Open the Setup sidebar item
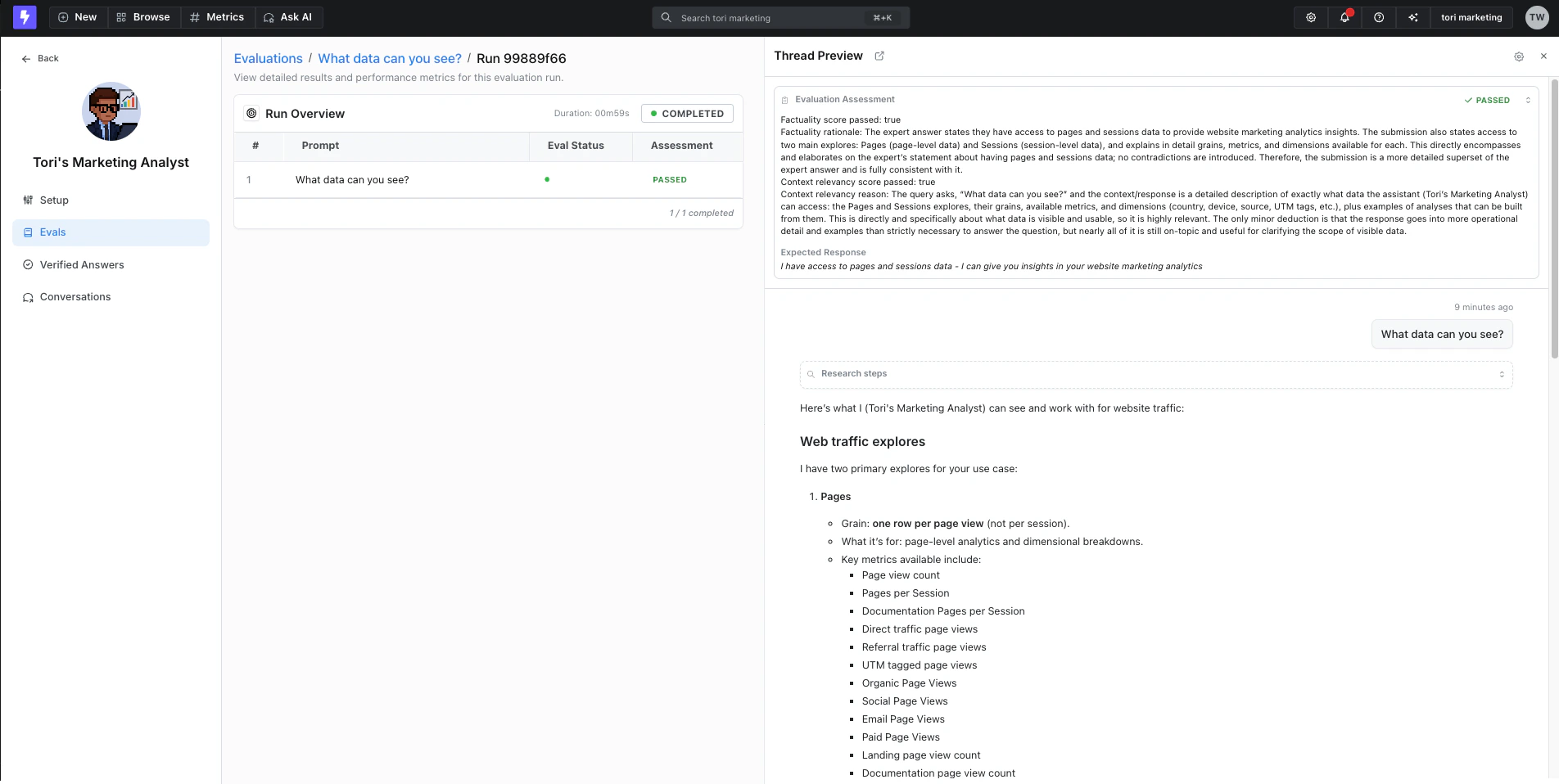Screen dimensions: 1559x784 tap(111, 200)
